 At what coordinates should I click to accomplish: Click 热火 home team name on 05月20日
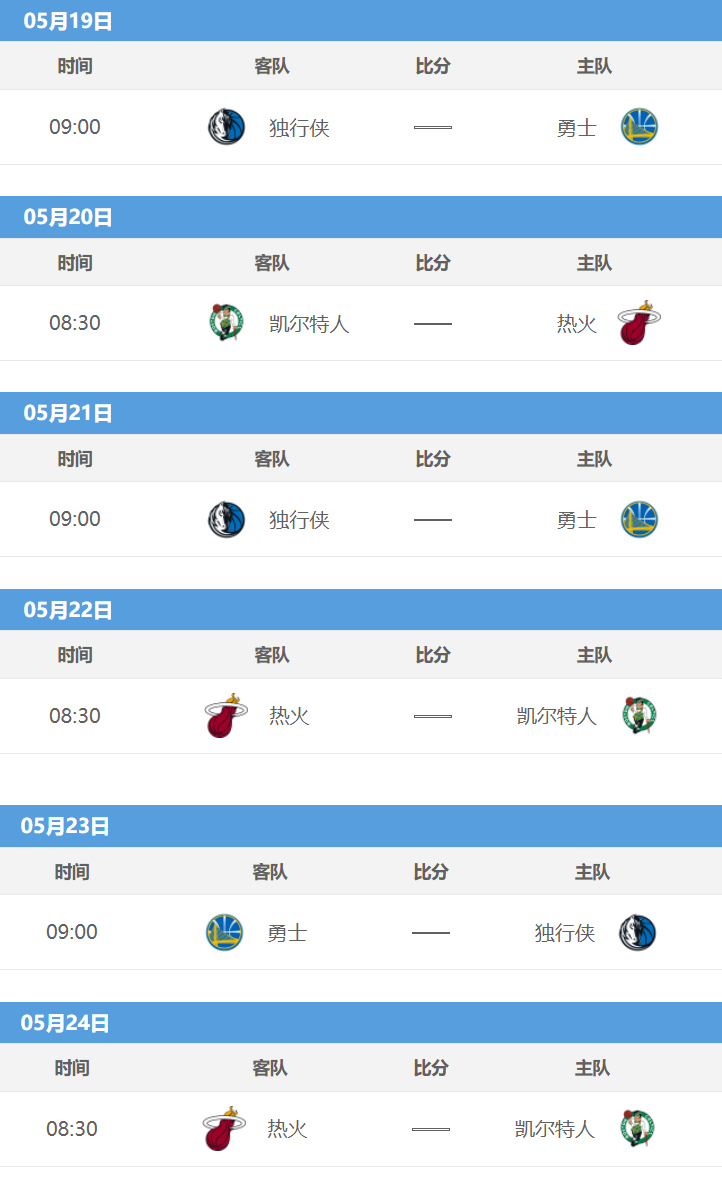click(x=577, y=324)
